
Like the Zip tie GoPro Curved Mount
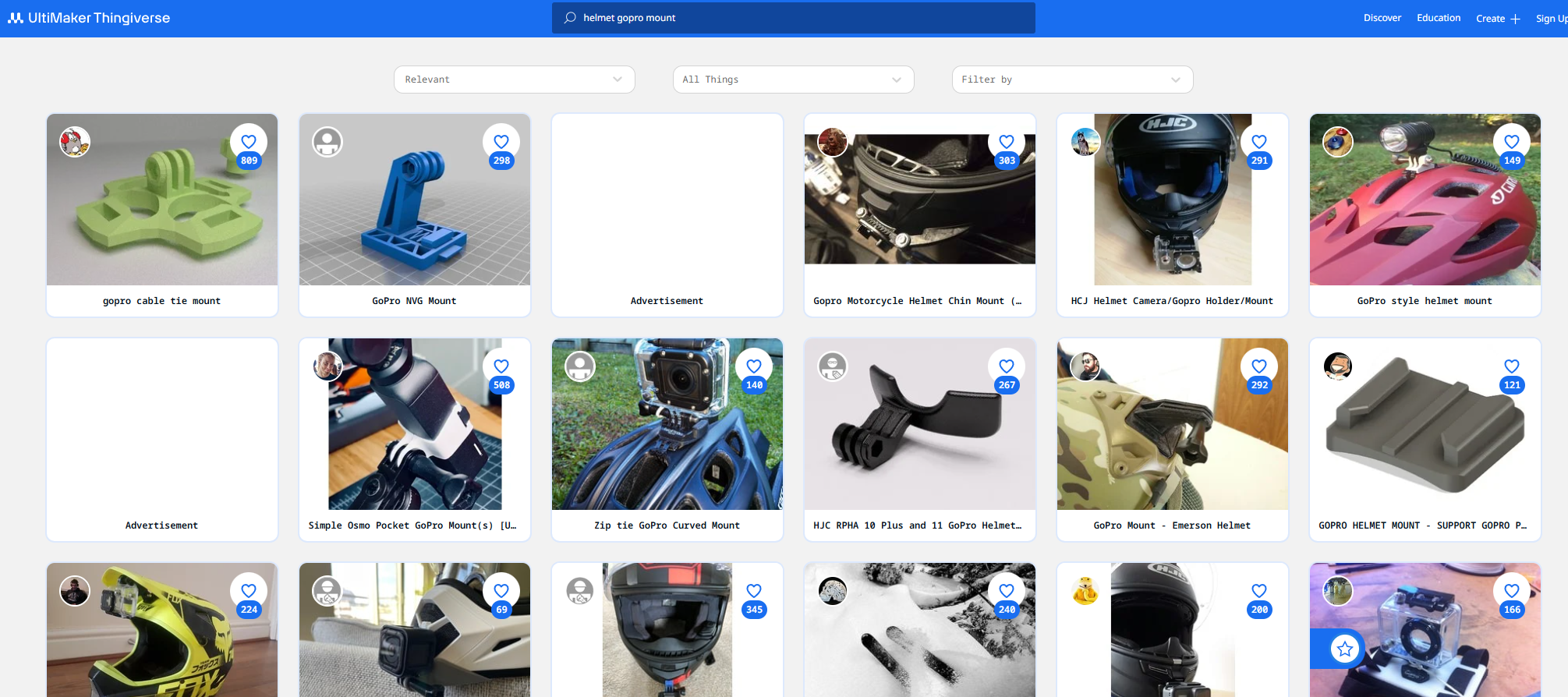(x=754, y=366)
